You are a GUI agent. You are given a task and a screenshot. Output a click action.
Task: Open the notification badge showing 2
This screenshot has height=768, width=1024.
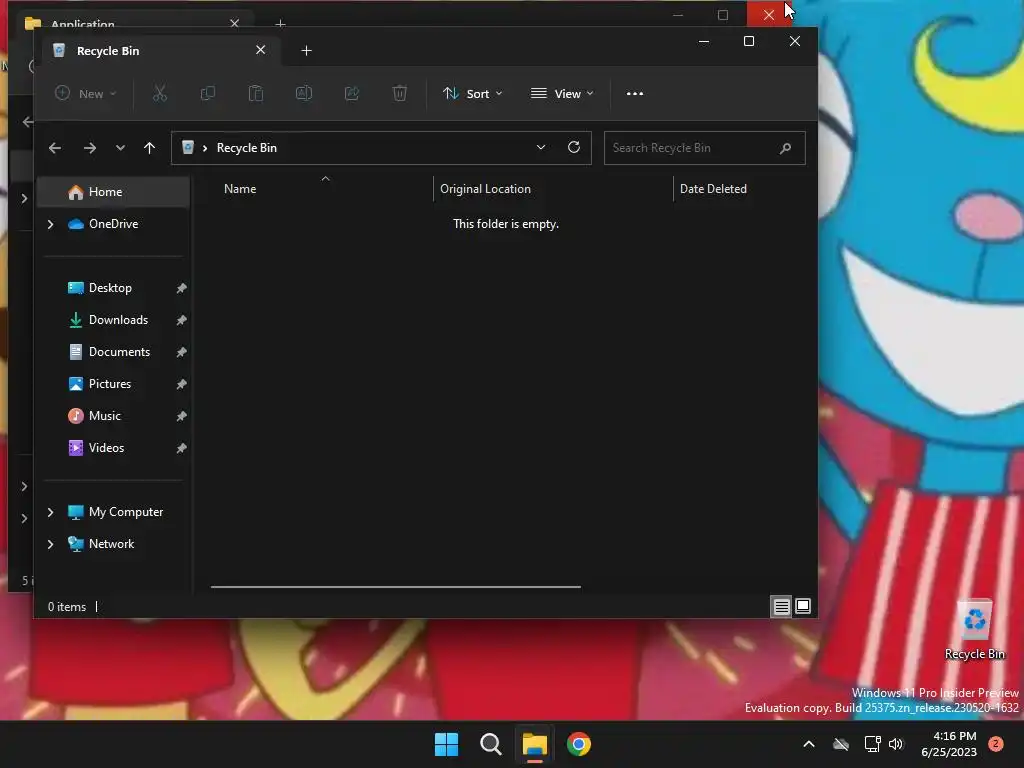[x=996, y=744]
